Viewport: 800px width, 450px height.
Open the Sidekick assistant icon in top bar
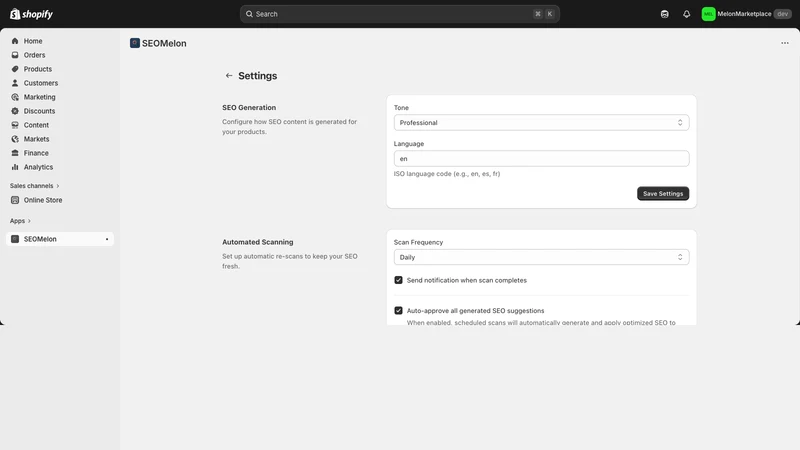[x=664, y=14]
